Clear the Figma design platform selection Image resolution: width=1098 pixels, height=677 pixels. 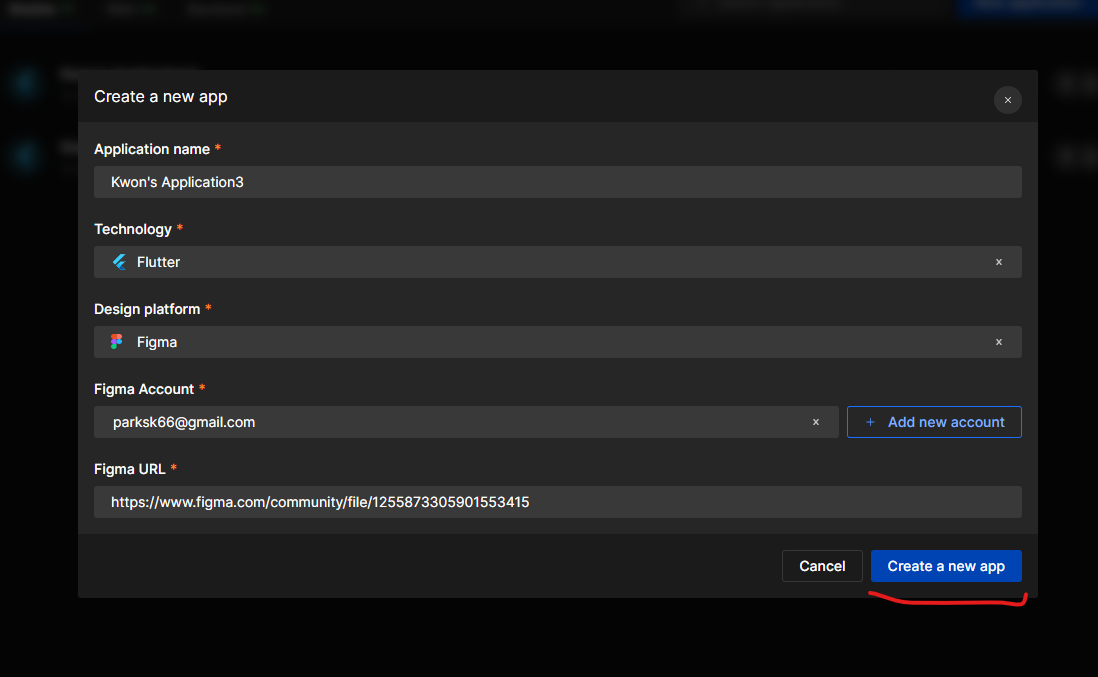coord(999,342)
